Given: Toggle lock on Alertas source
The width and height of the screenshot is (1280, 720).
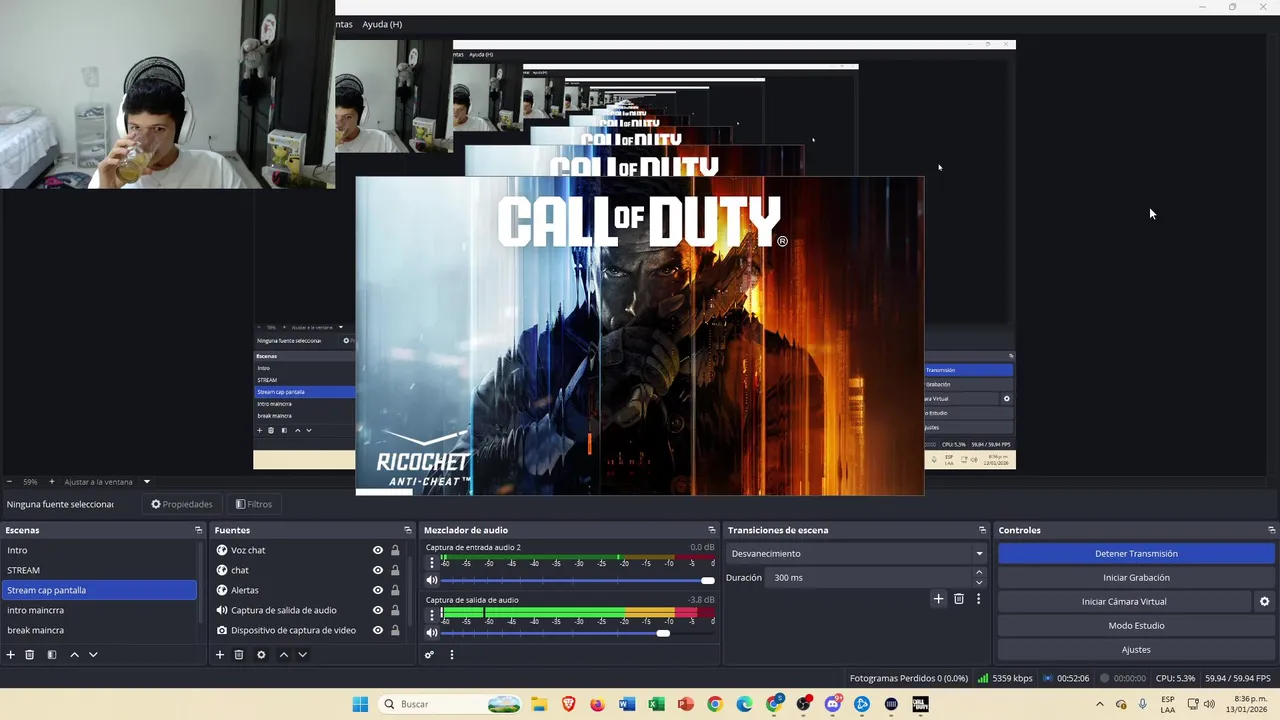Looking at the screenshot, I should pos(395,590).
